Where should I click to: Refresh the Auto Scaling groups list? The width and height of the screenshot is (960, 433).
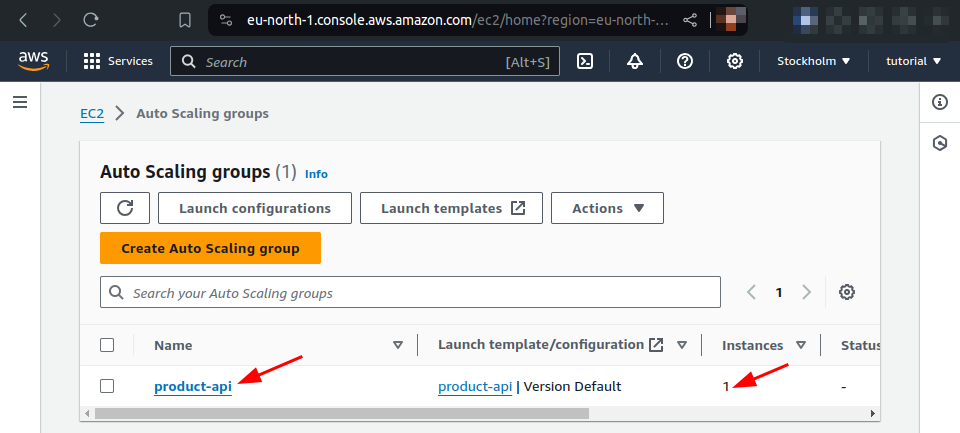tap(125, 208)
